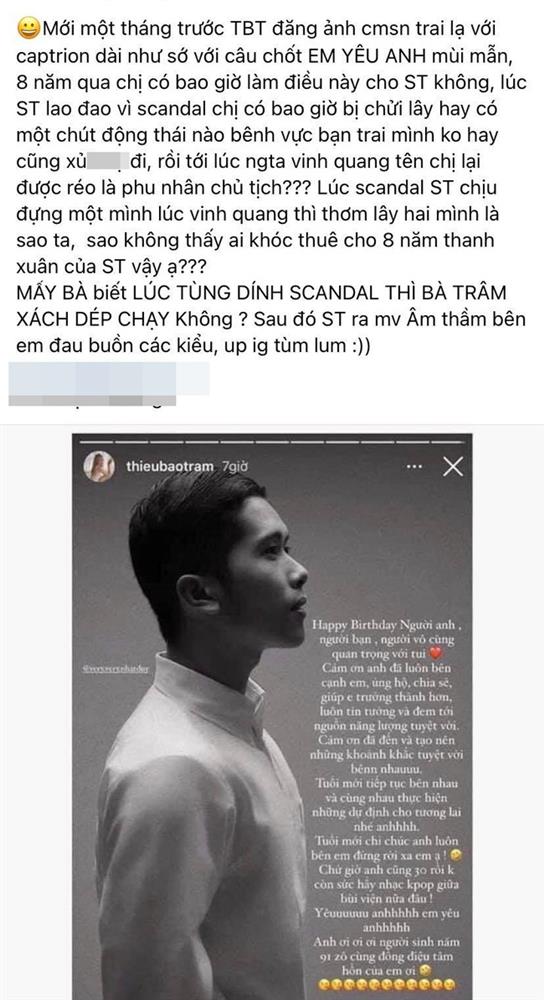
Task: Jump to the first story progress segment
Action: 96,441
